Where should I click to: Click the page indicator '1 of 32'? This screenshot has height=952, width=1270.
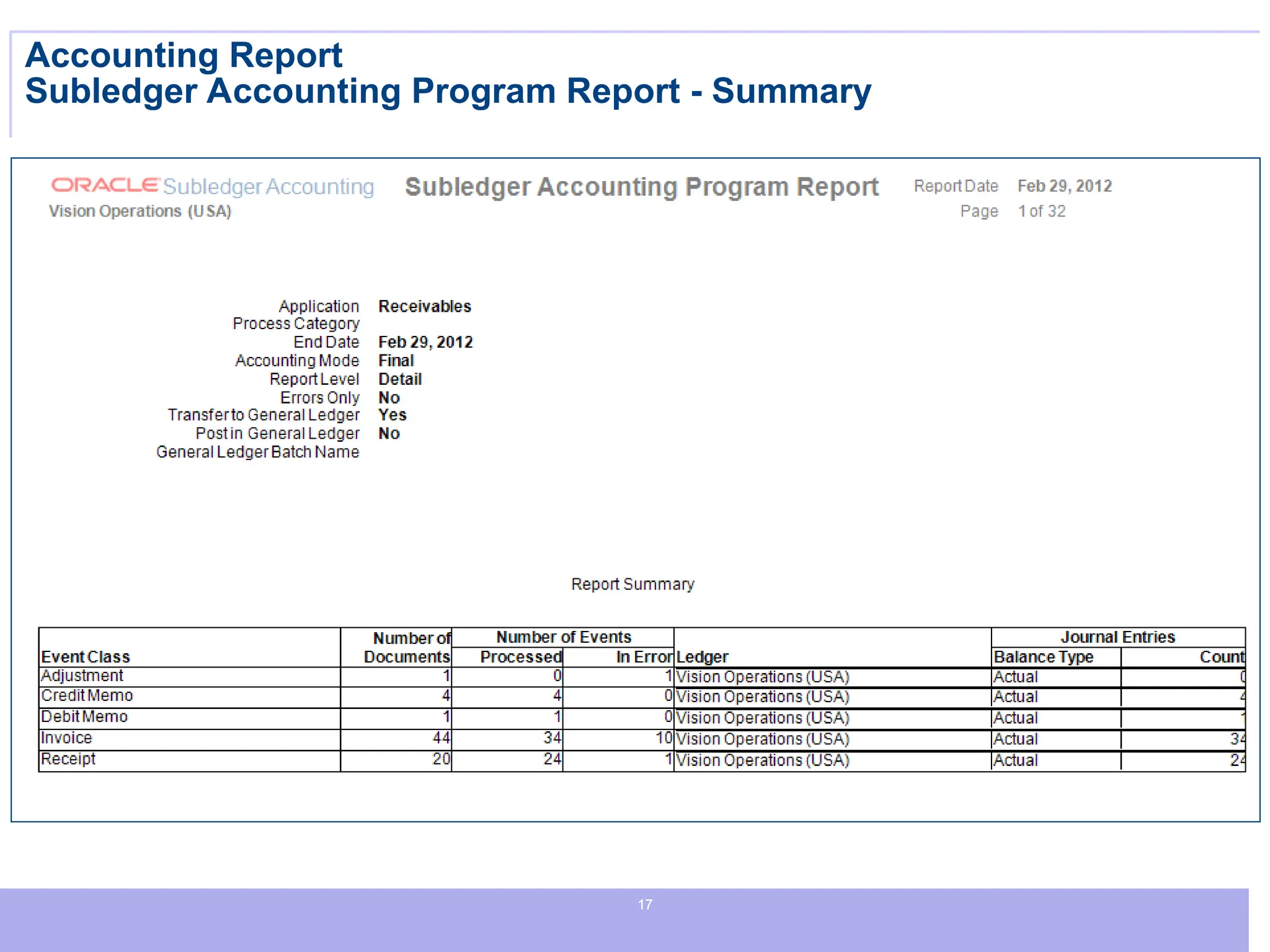click(1042, 211)
